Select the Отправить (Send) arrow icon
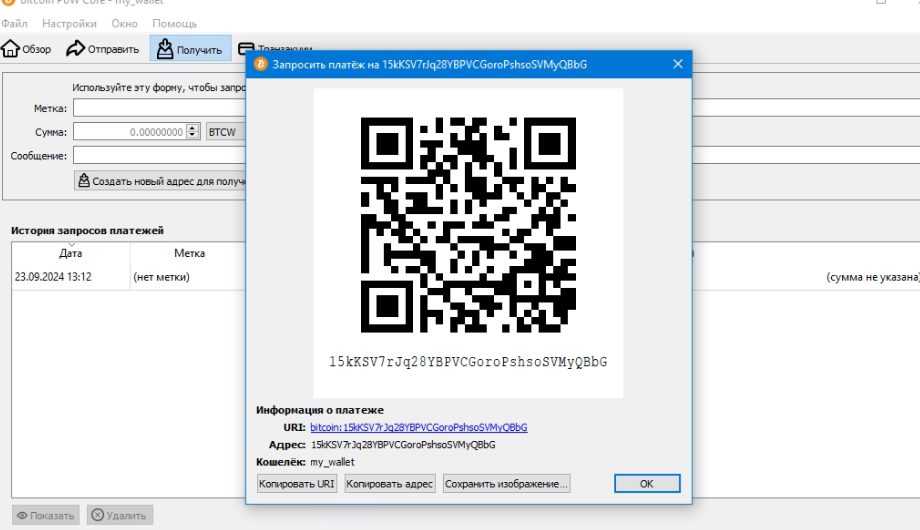The image size is (920, 530). point(75,48)
